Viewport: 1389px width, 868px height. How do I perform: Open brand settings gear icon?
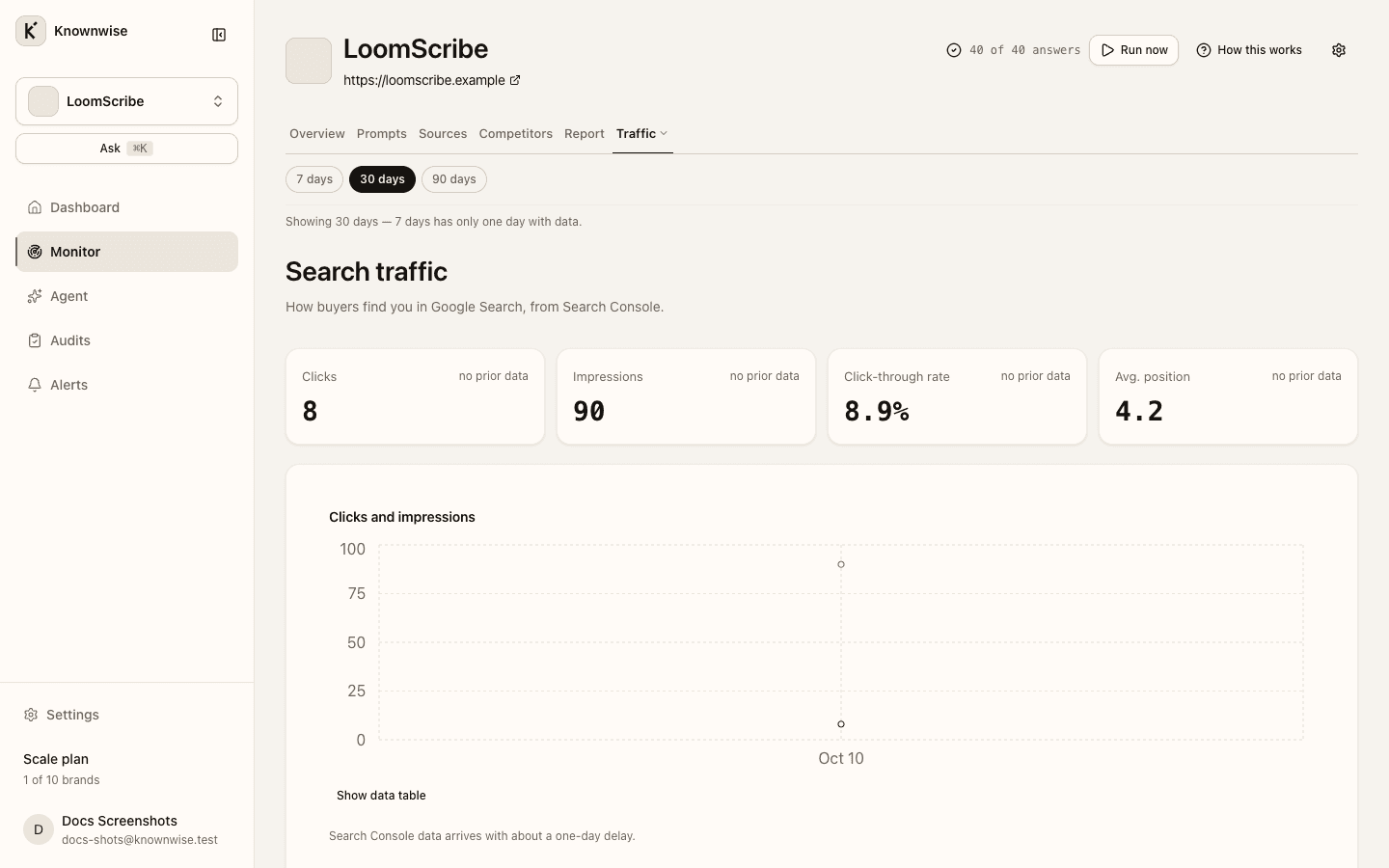tap(1339, 50)
